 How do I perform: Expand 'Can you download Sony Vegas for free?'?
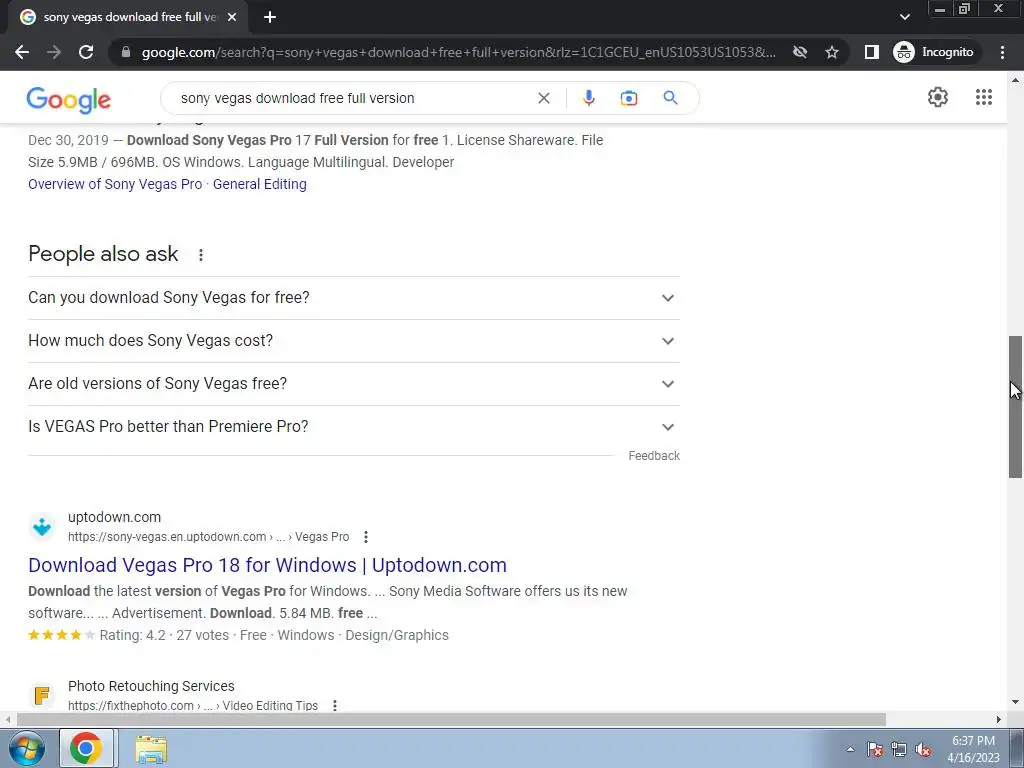[354, 298]
